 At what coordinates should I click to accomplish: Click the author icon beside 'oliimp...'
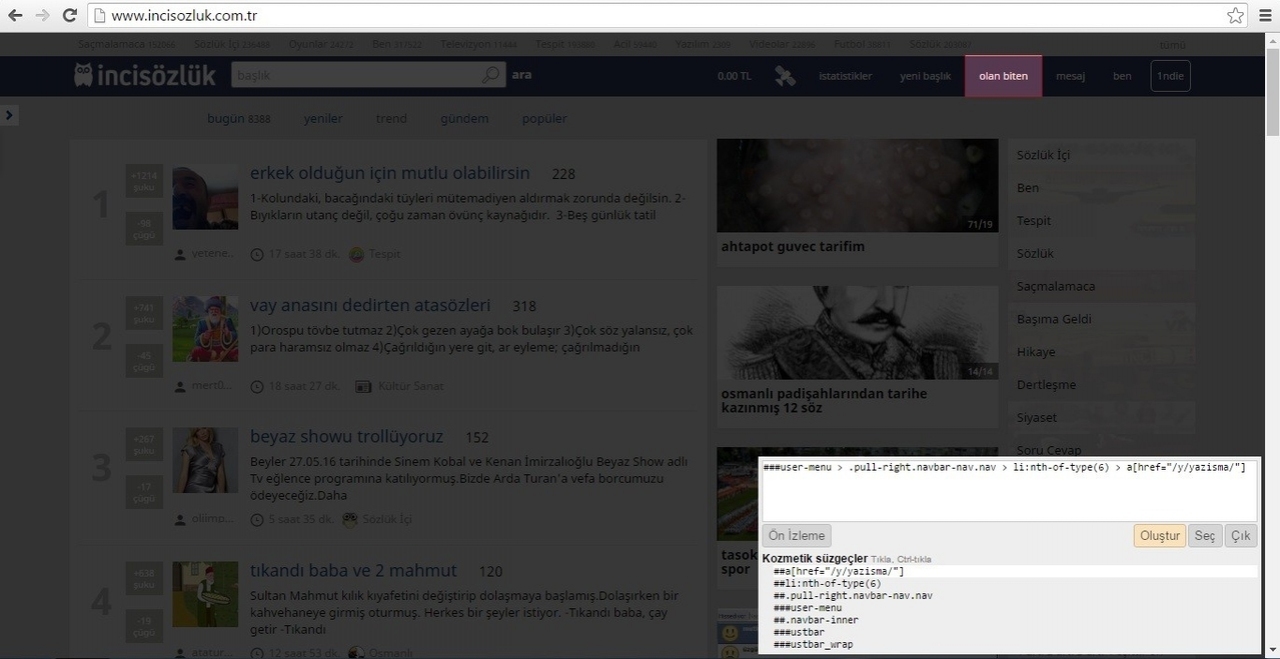click(x=180, y=519)
